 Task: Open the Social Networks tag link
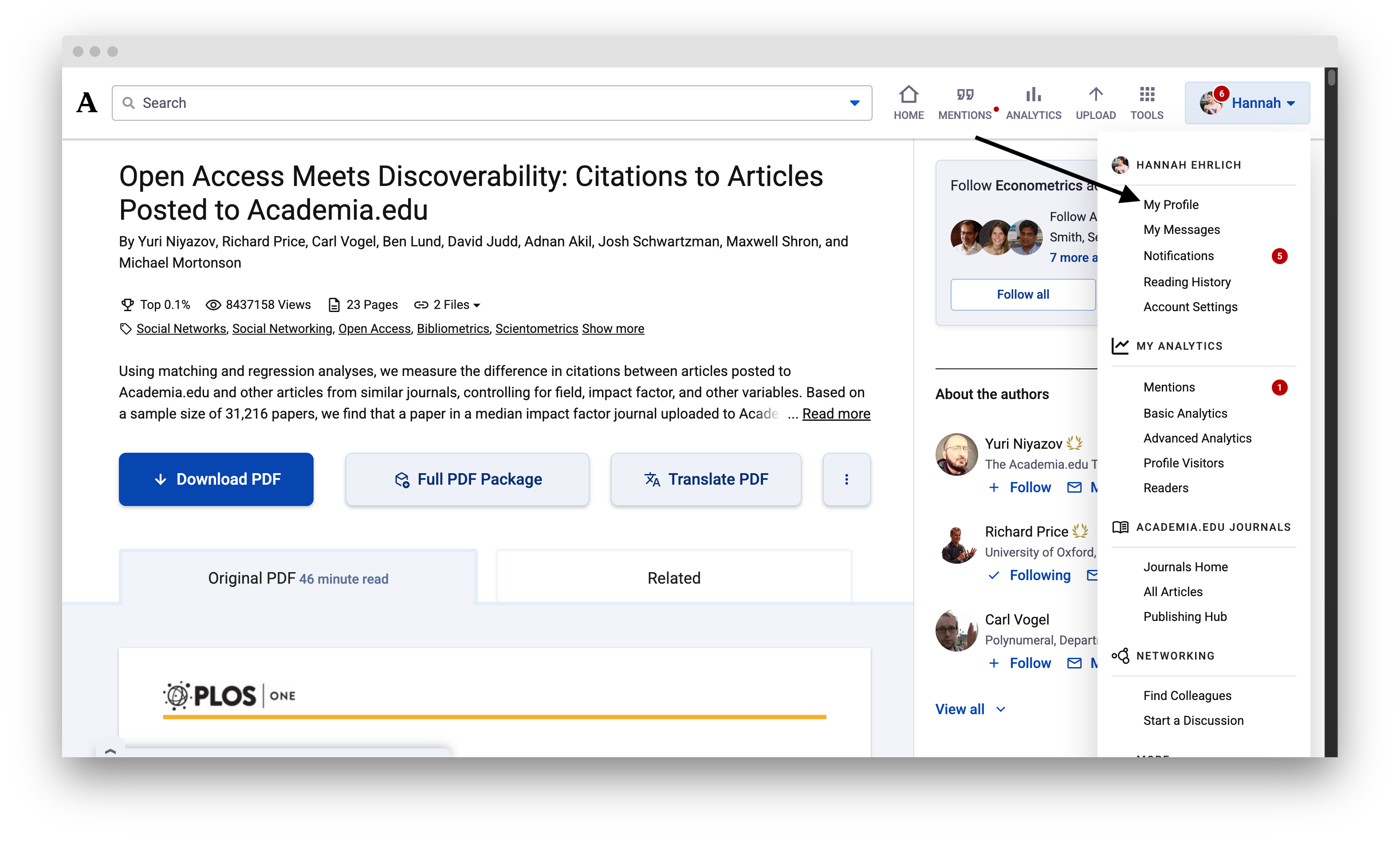(x=181, y=328)
